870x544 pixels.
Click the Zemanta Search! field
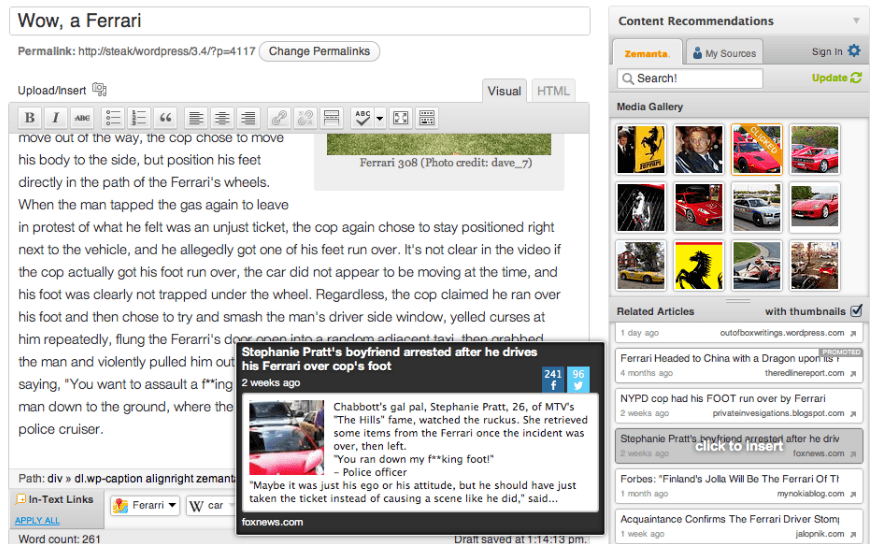(x=690, y=78)
